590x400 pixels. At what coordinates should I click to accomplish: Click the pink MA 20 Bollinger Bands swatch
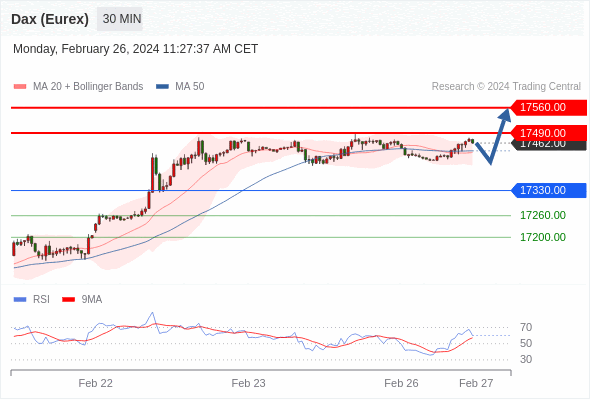point(20,87)
